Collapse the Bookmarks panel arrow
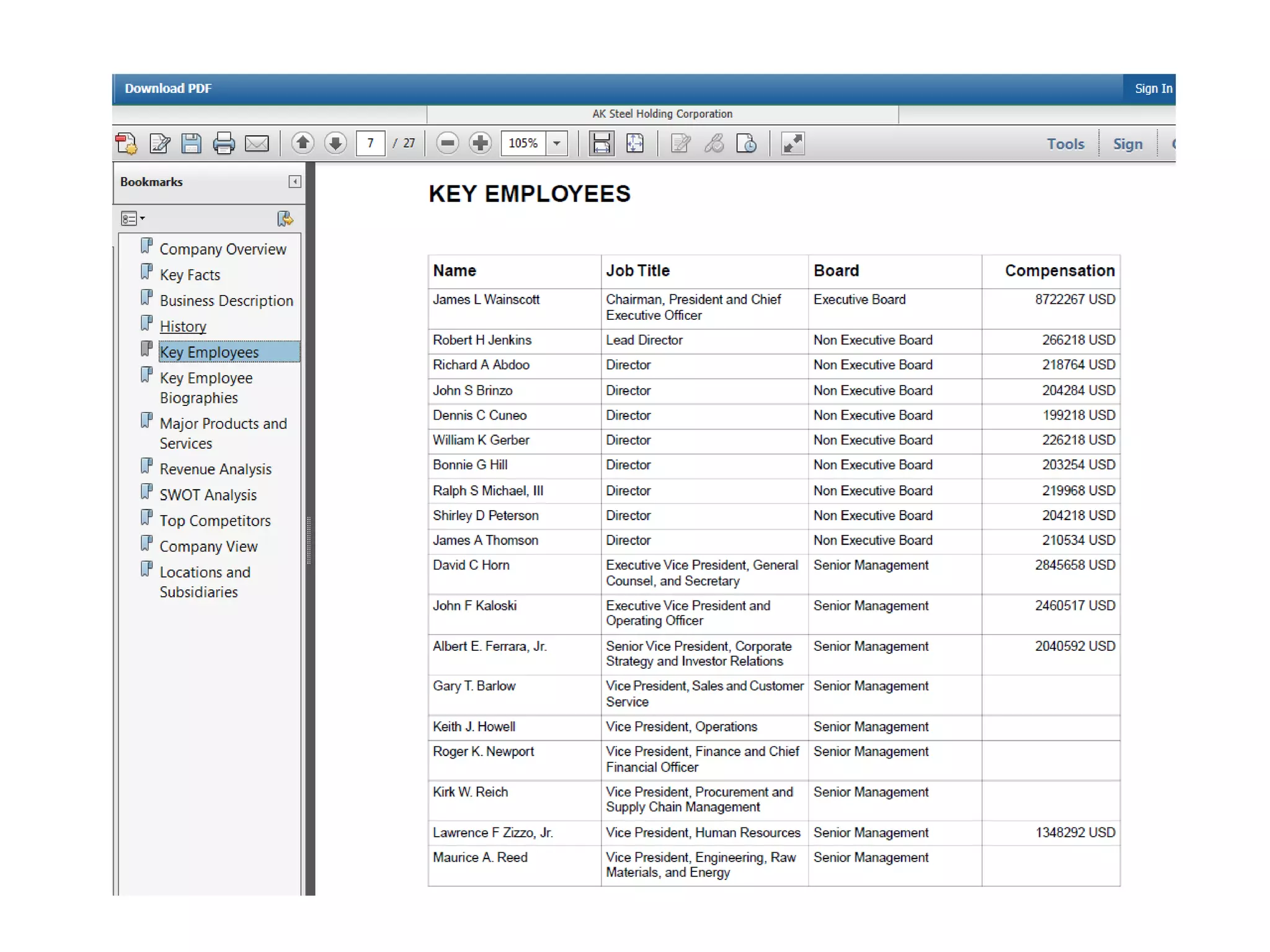 pos(295,182)
